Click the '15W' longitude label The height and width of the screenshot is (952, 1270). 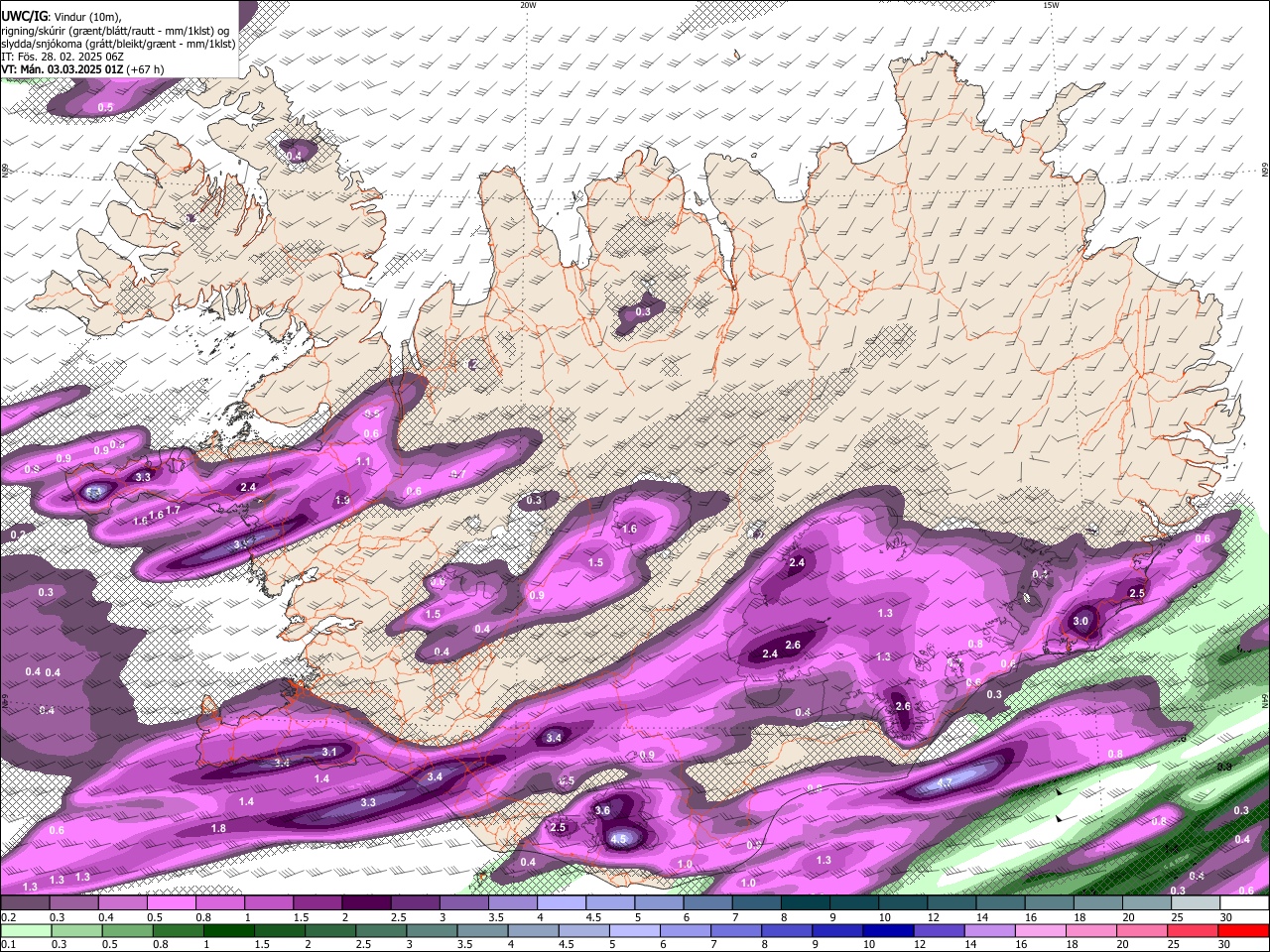1051,5
